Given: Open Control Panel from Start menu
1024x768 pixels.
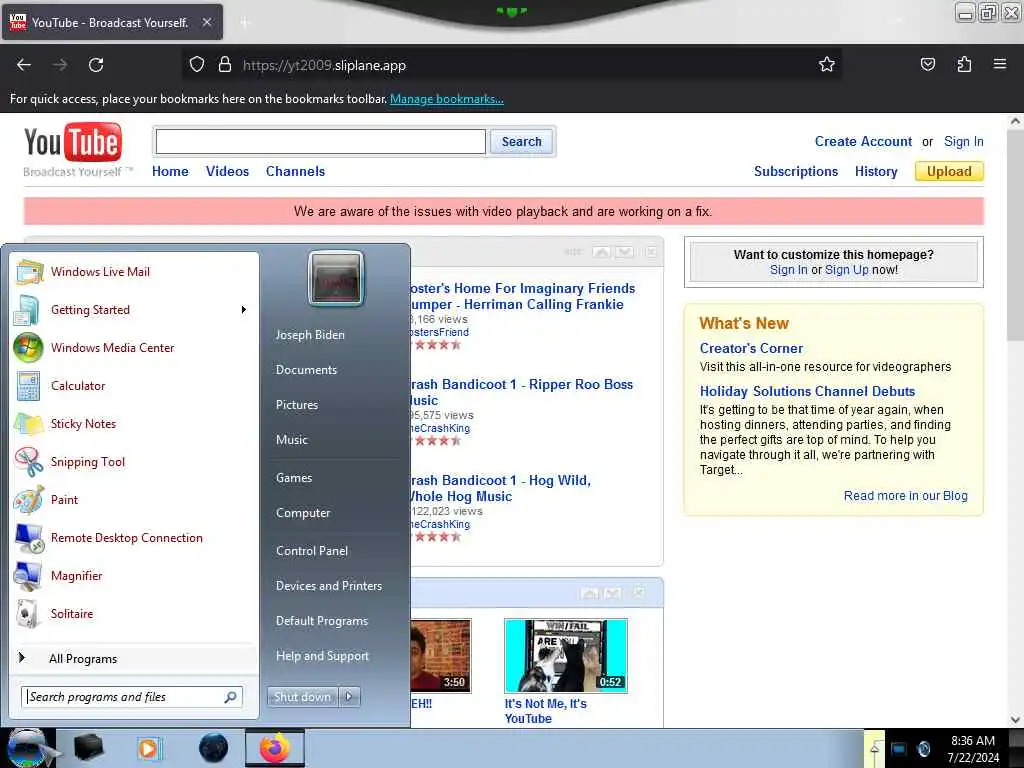Looking at the screenshot, I should (x=312, y=551).
